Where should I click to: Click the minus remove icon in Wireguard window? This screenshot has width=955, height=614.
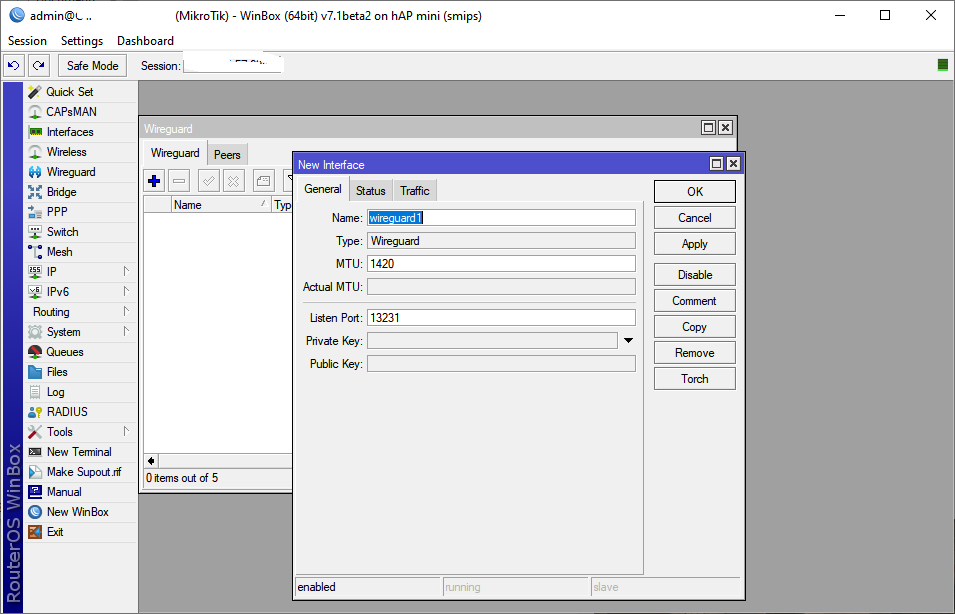179,181
